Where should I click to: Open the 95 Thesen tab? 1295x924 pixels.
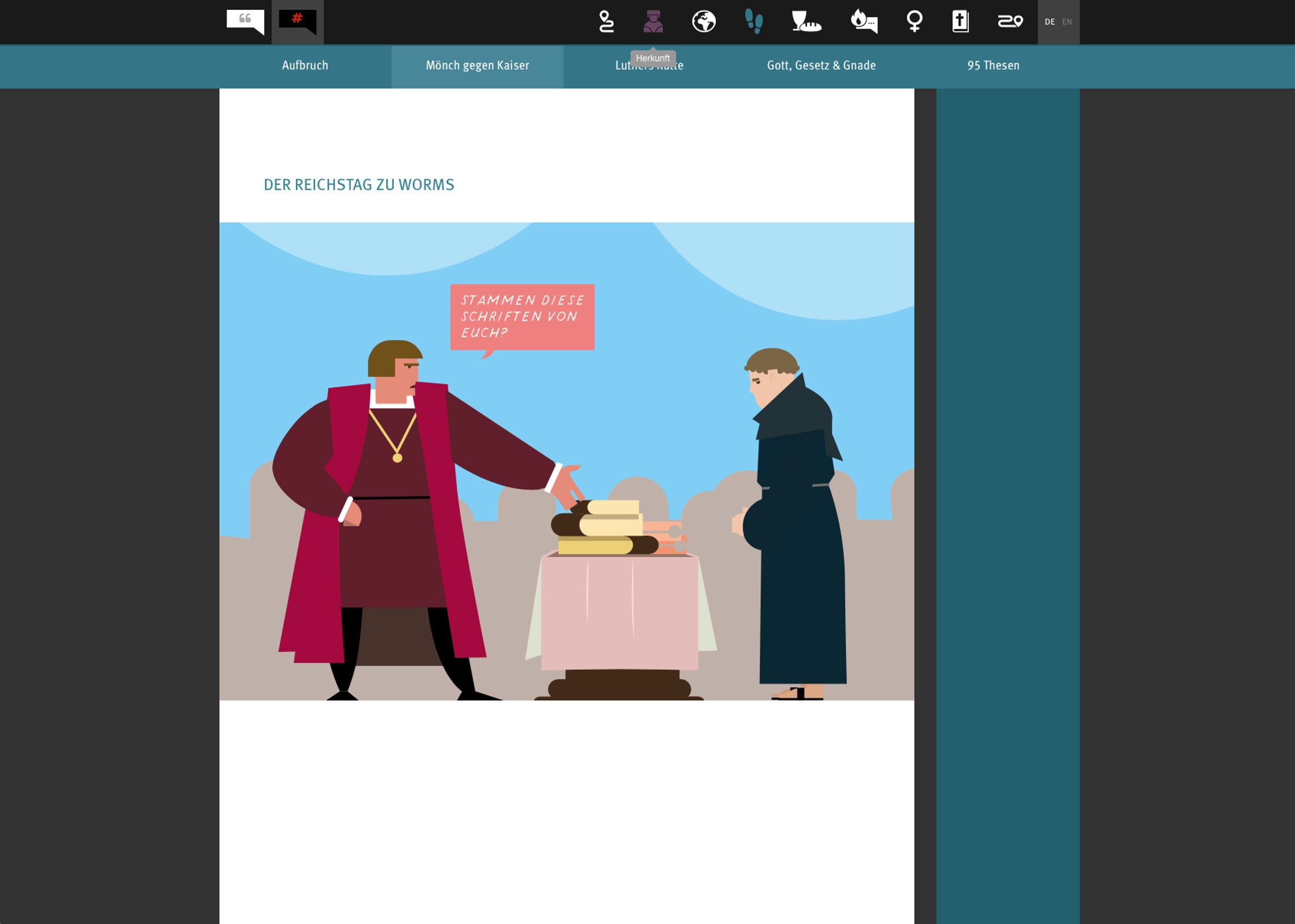tap(993, 65)
